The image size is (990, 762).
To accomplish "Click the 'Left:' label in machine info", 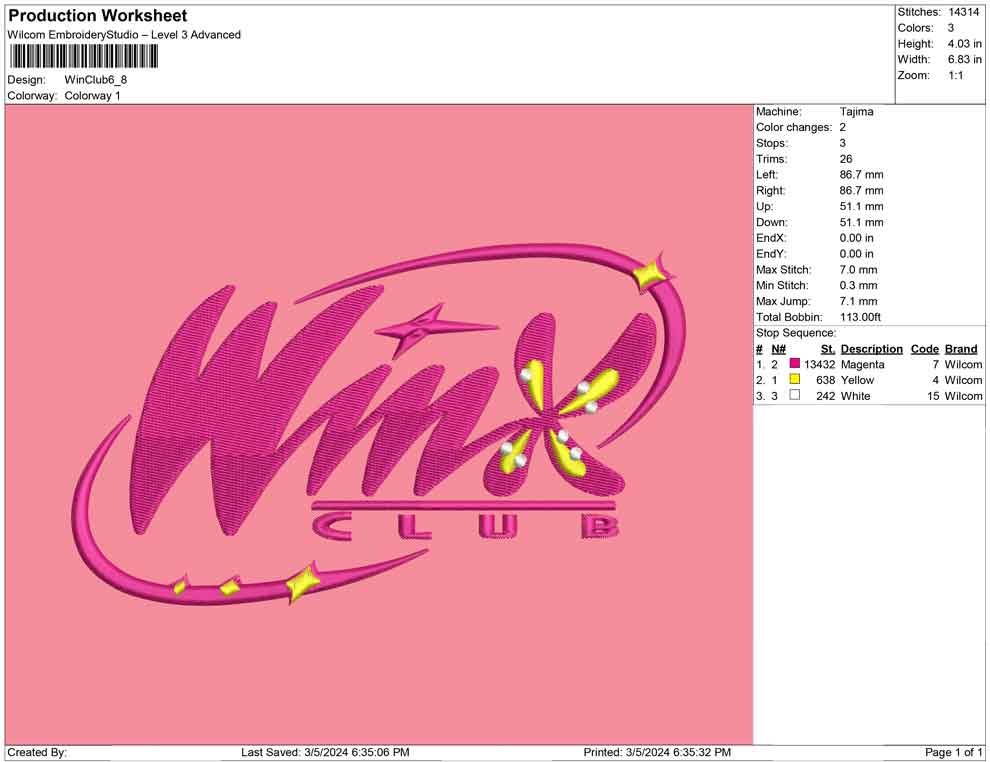I will pos(766,175).
